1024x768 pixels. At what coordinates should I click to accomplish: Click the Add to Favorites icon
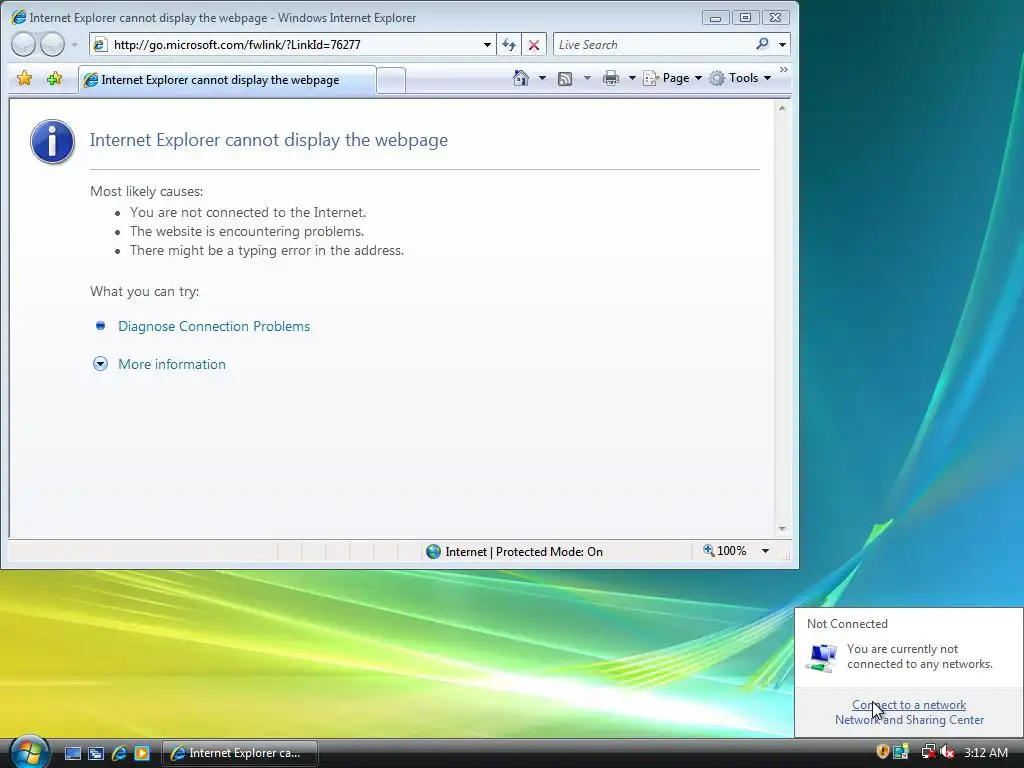coord(54,79)
